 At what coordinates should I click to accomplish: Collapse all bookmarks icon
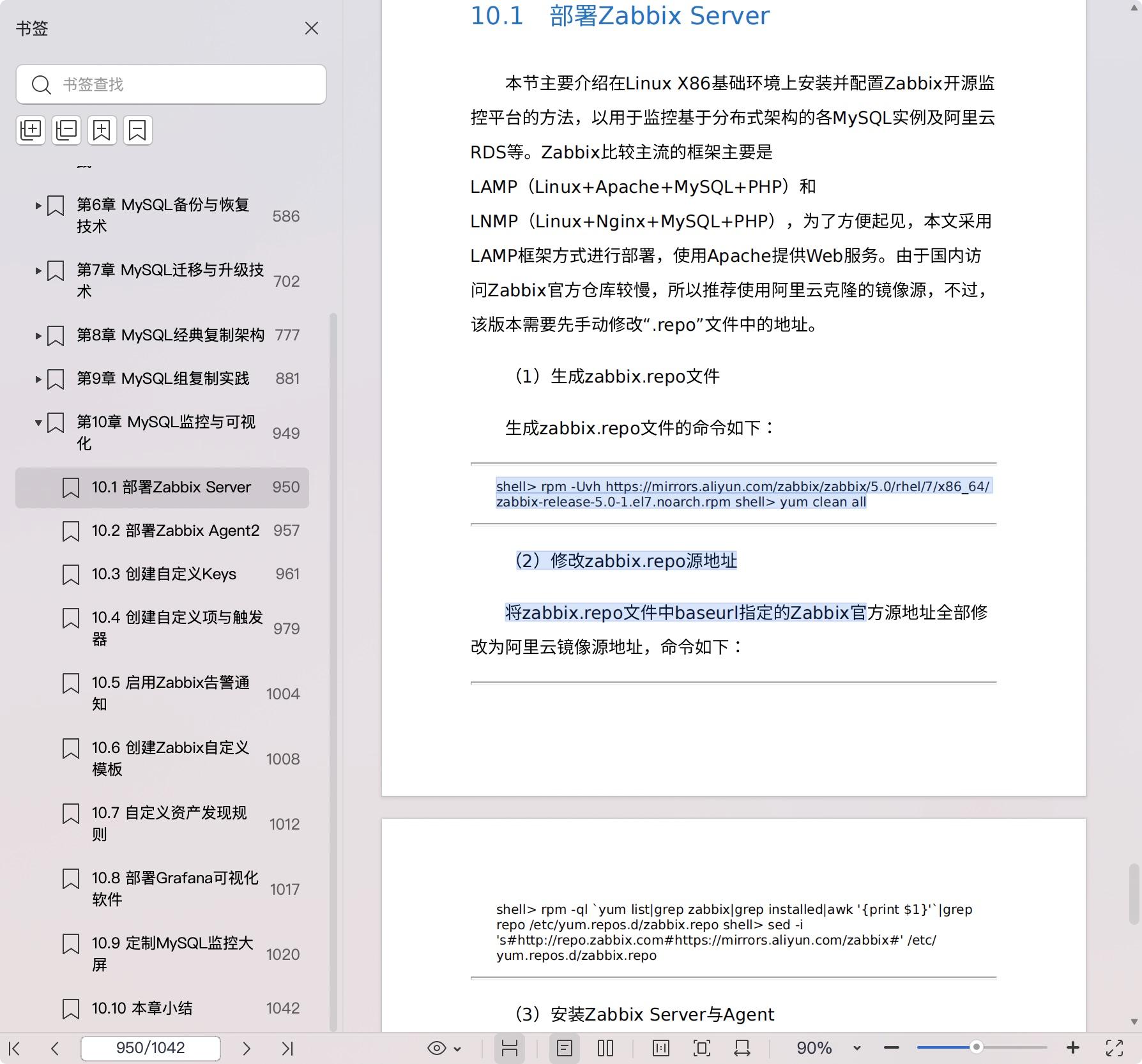(66, 130)
